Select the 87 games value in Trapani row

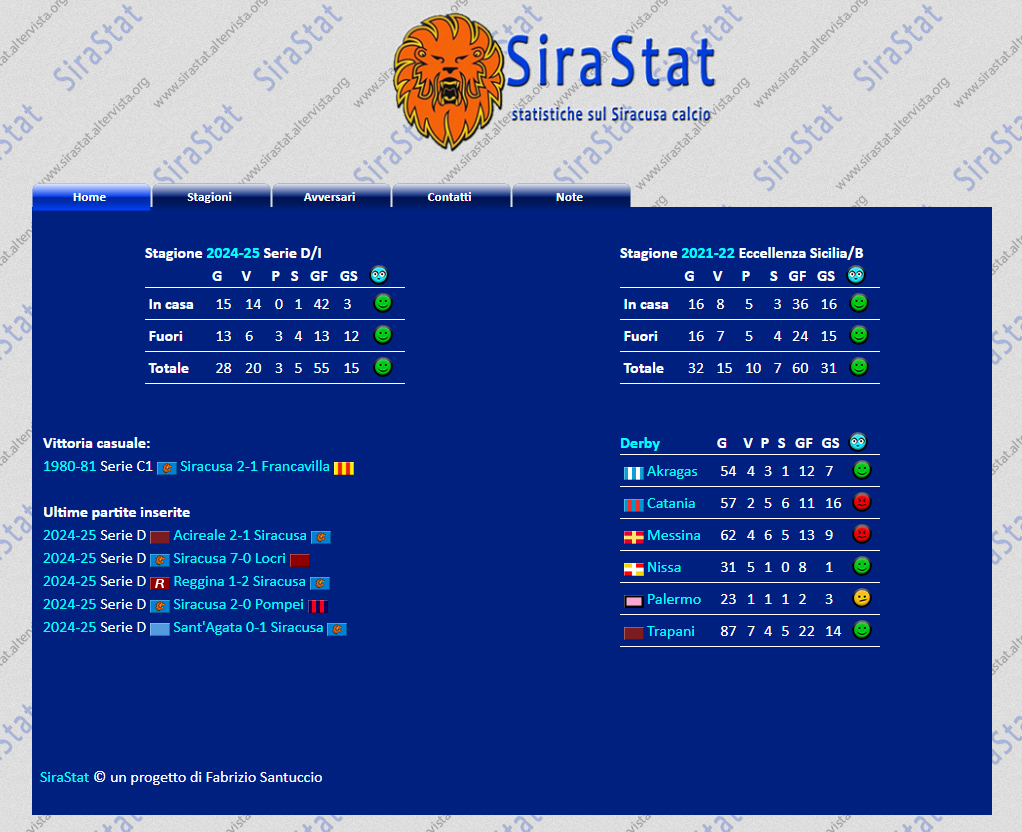728,631
